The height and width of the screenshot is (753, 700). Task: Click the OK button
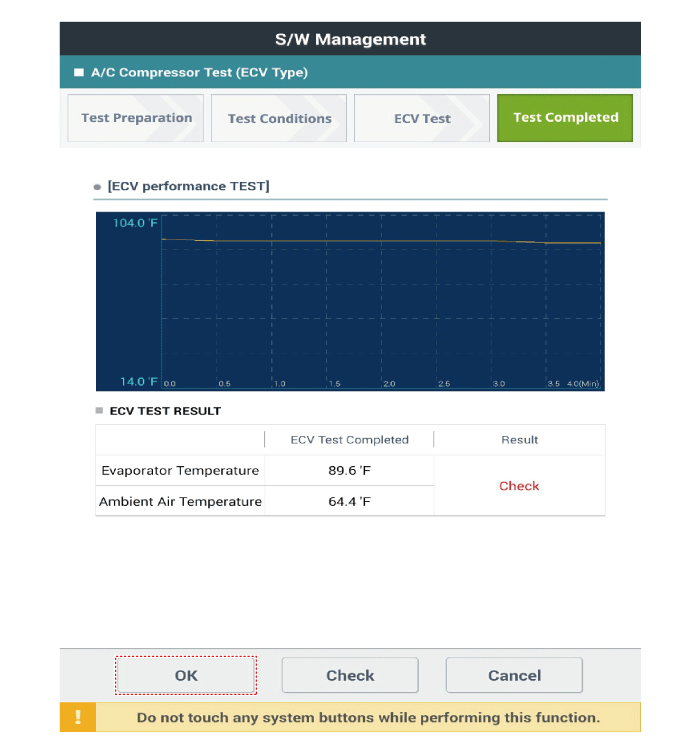186,676
